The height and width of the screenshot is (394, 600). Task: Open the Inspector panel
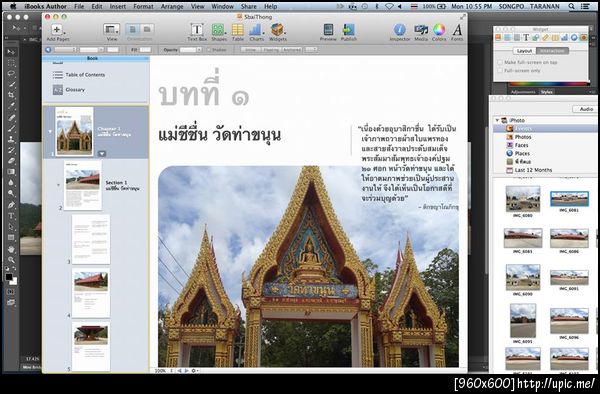(399, 30)
